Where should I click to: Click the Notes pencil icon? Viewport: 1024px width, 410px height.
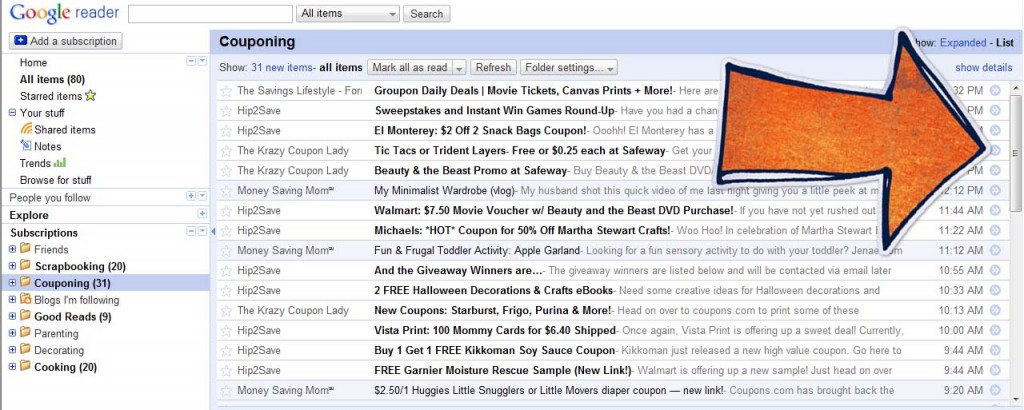[26, 146]
